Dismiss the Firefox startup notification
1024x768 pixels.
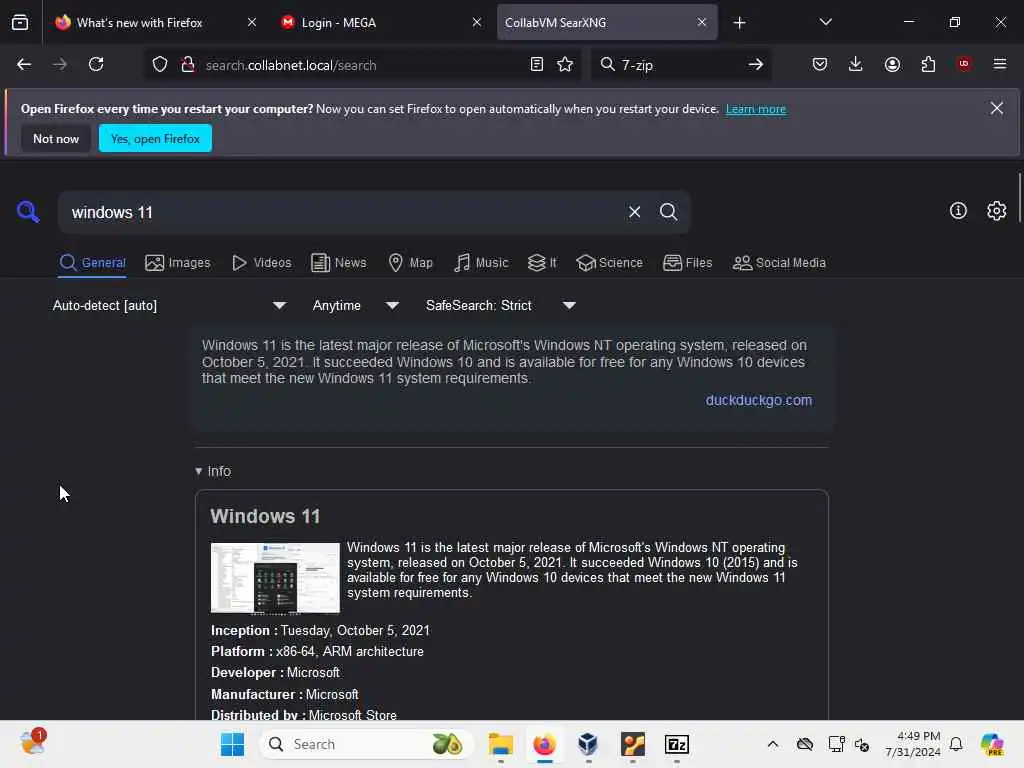coord(997,108)
